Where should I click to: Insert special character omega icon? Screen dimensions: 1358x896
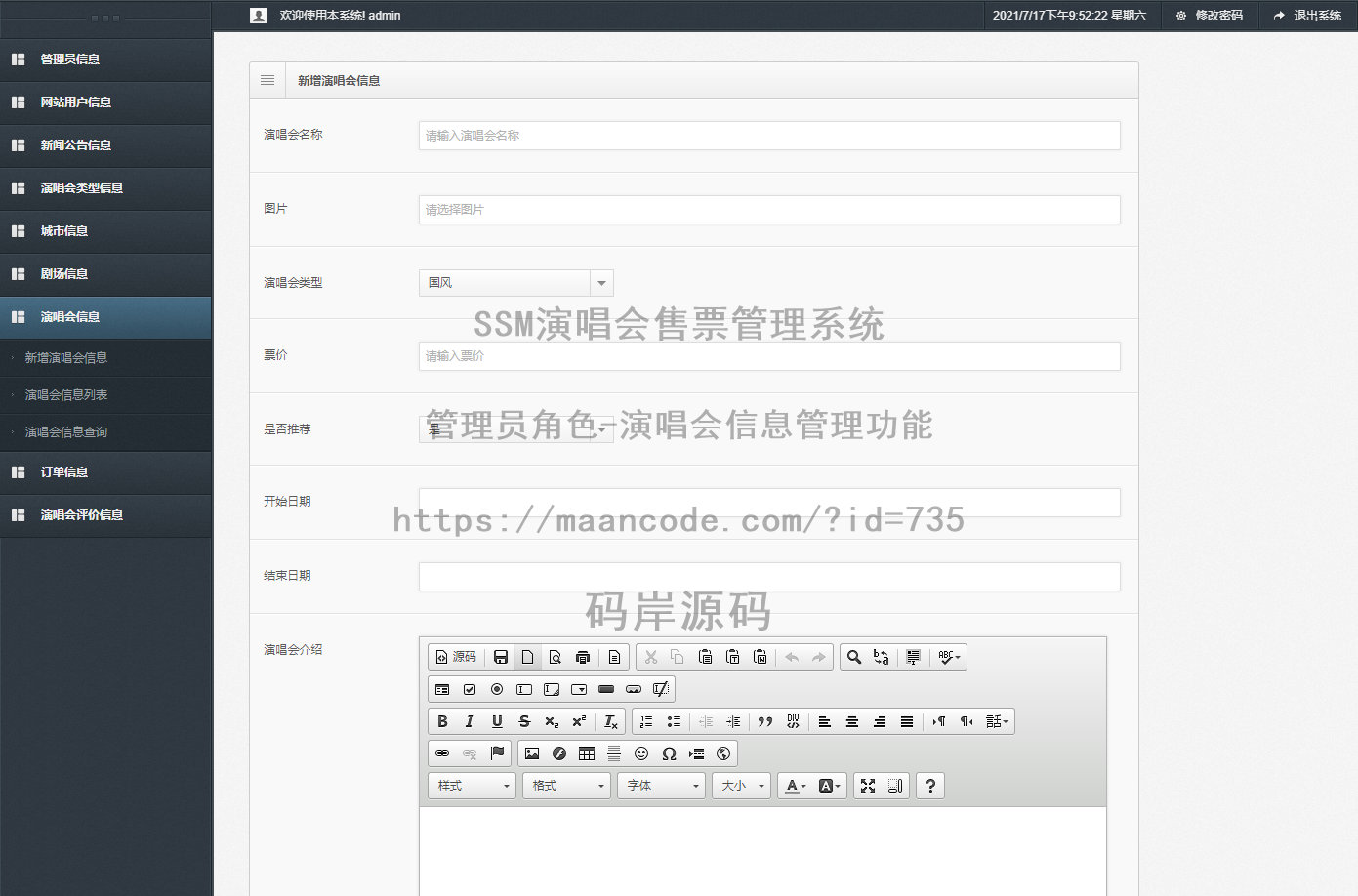[x=669, y=753]
